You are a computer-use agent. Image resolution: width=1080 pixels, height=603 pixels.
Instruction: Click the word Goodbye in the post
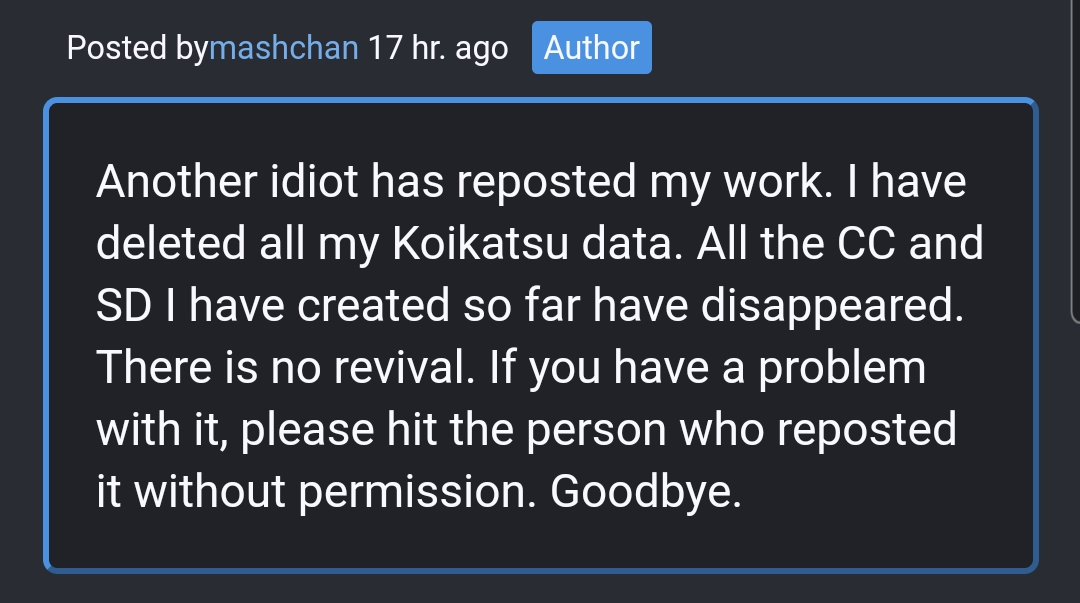pyautogui.click(x=645, y=492)
